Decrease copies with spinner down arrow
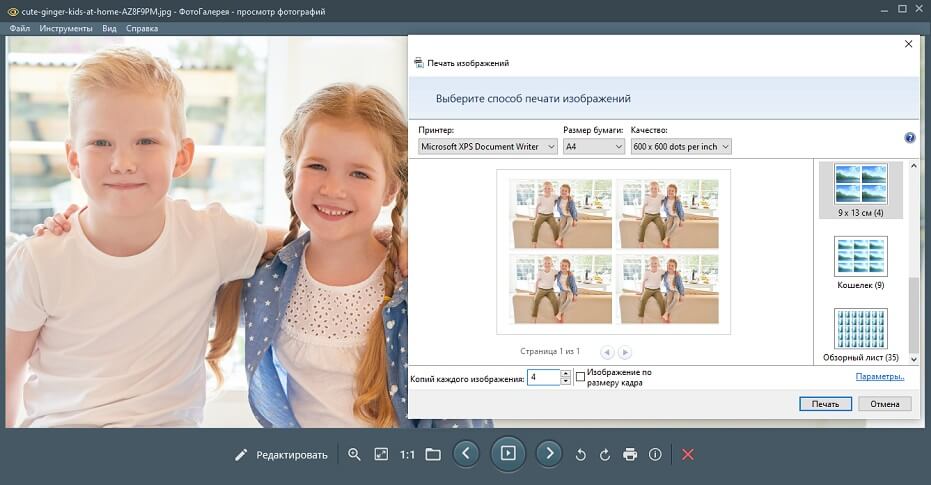Image resolution: width=931 pixels, height=485 pixels. pyautogui.click(x=566, y=381)
